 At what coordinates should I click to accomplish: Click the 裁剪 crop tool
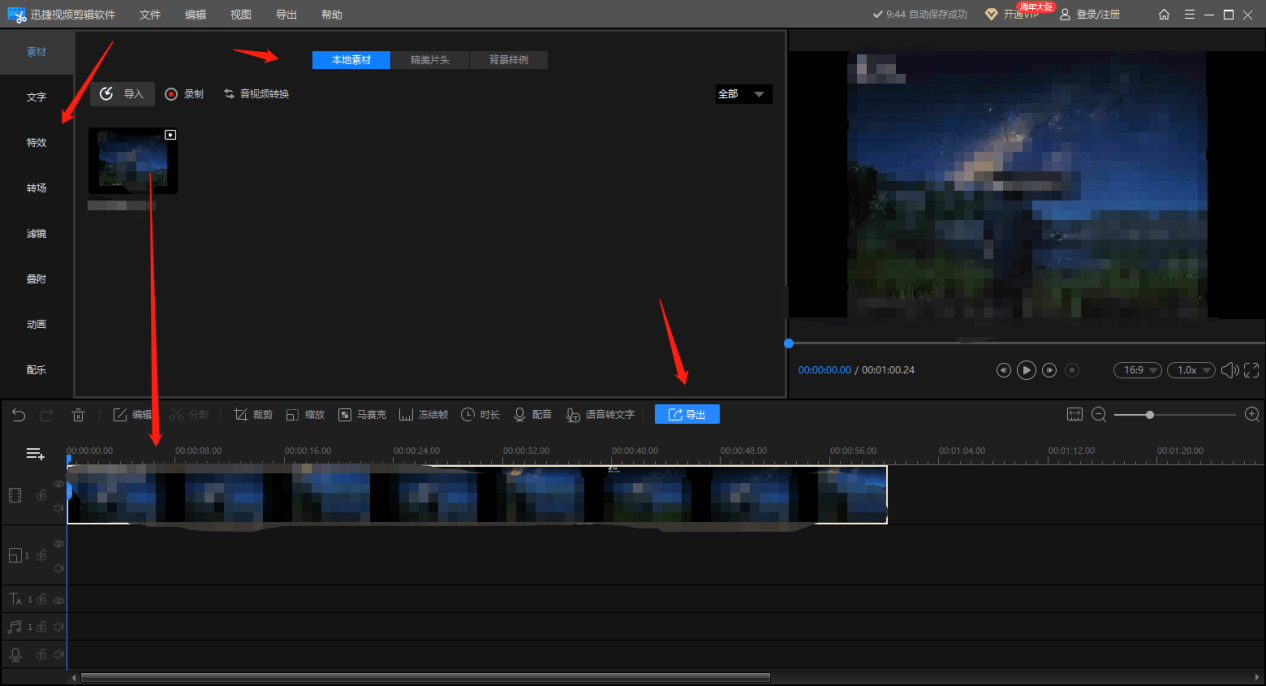pos(253,414)
